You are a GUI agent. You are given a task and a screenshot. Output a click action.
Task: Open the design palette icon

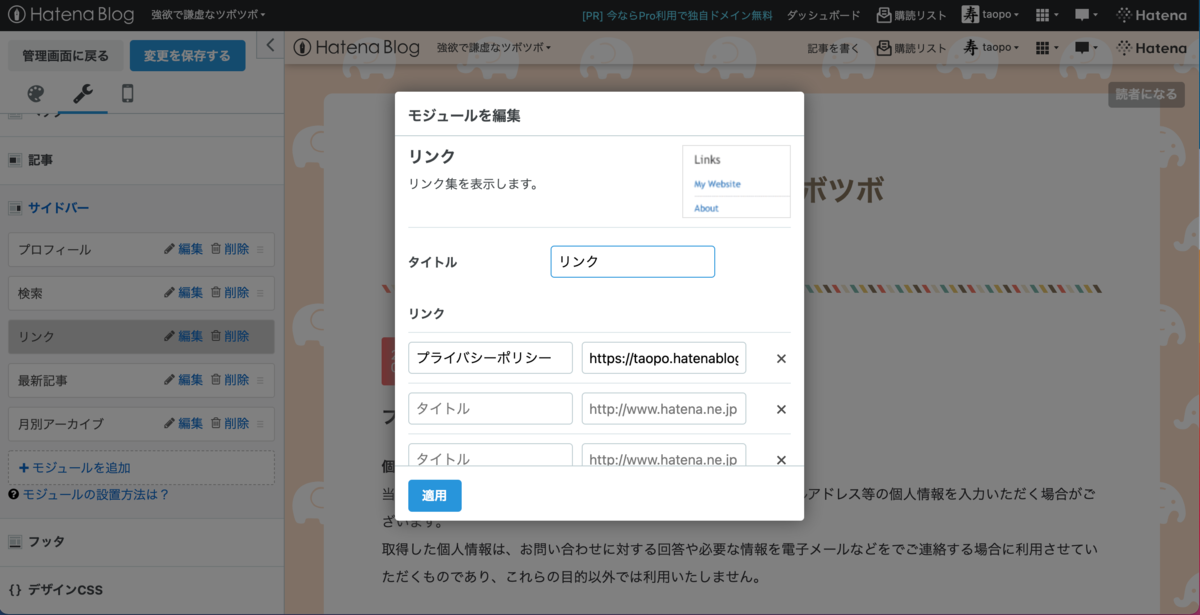(34, 95)
